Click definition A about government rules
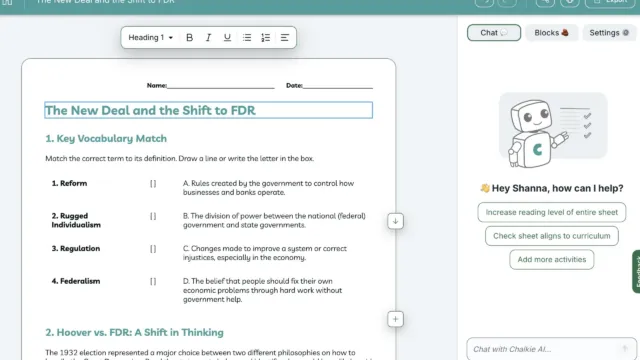 click(269, 188)
